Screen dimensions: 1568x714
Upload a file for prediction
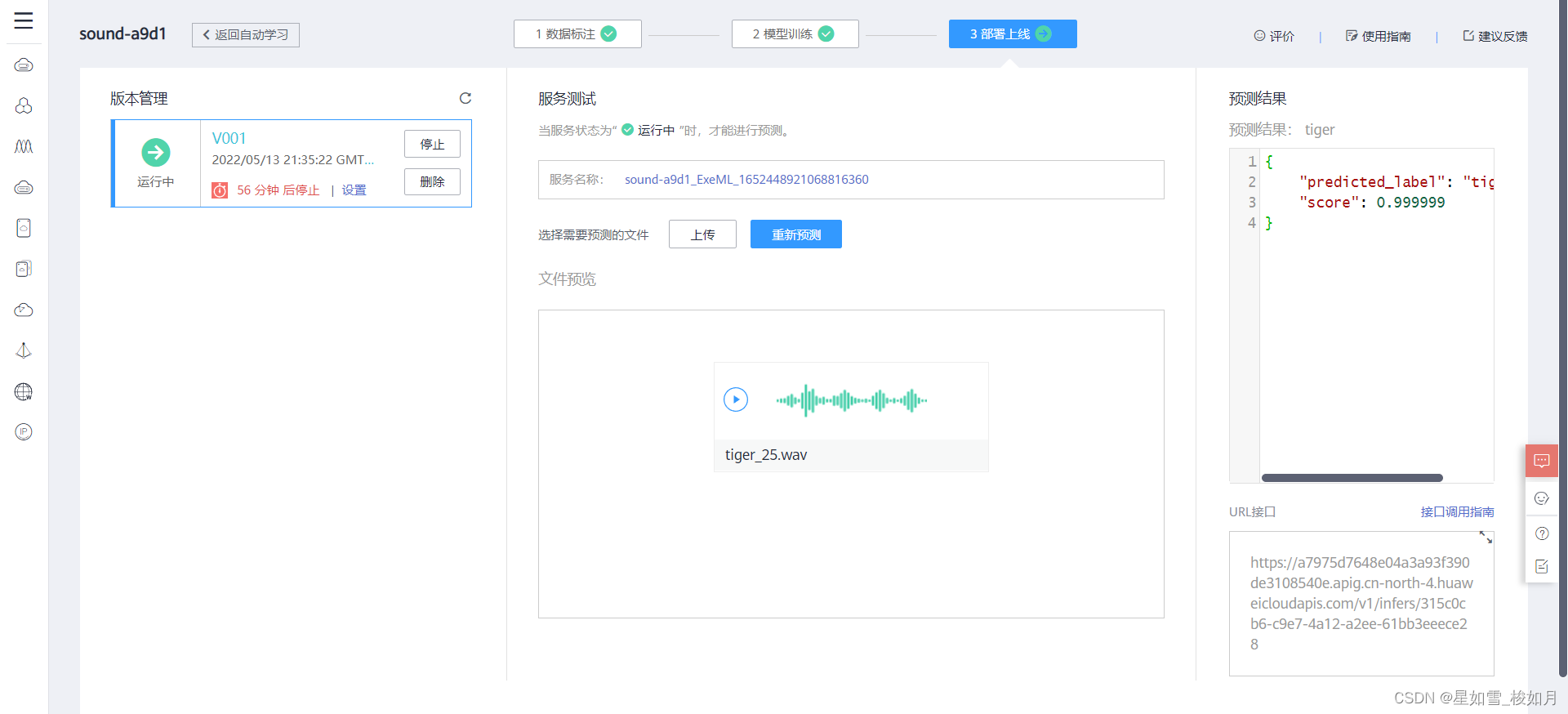tap(702, 234)
